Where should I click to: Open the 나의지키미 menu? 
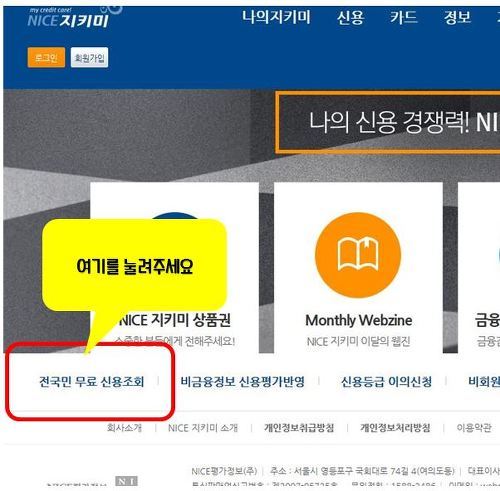click(x=276, y=17)
